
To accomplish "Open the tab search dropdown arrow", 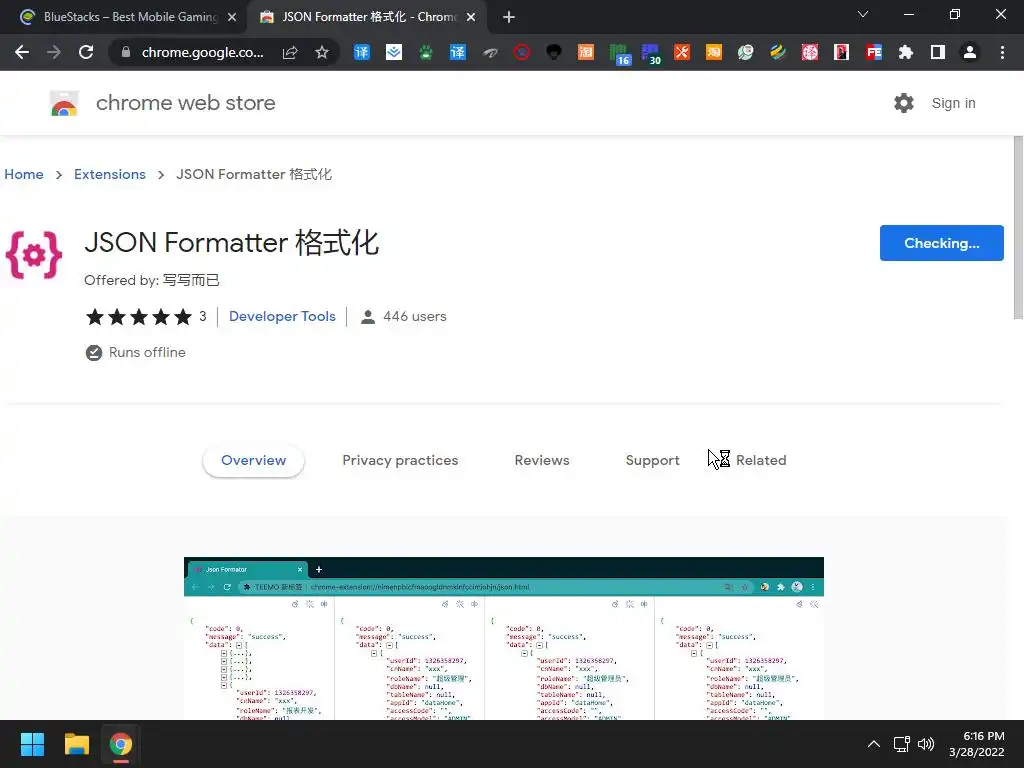I will pyautogui.click(x=863, y=14).
